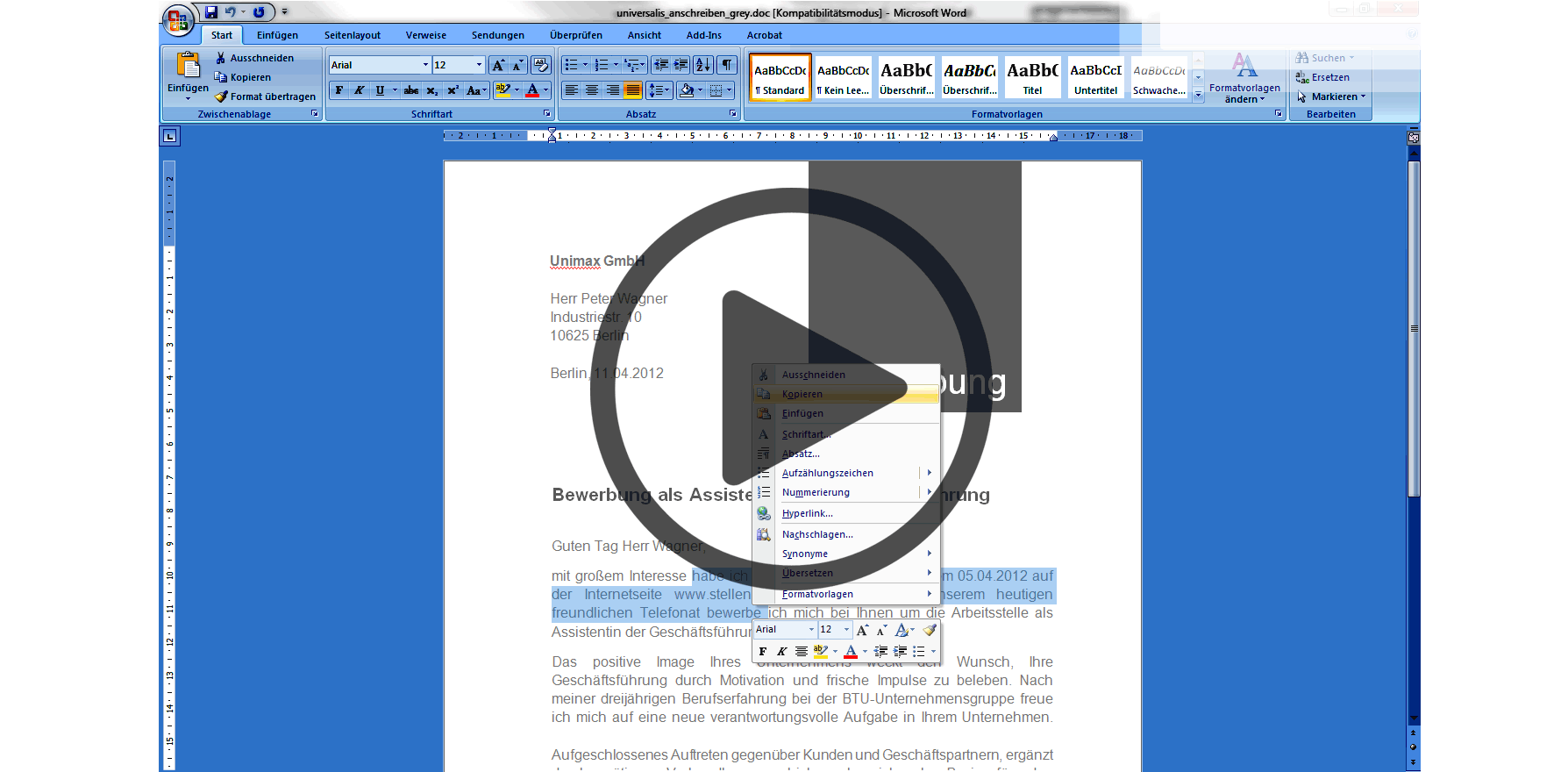Open the font name dropdown showing Arial

425,65
